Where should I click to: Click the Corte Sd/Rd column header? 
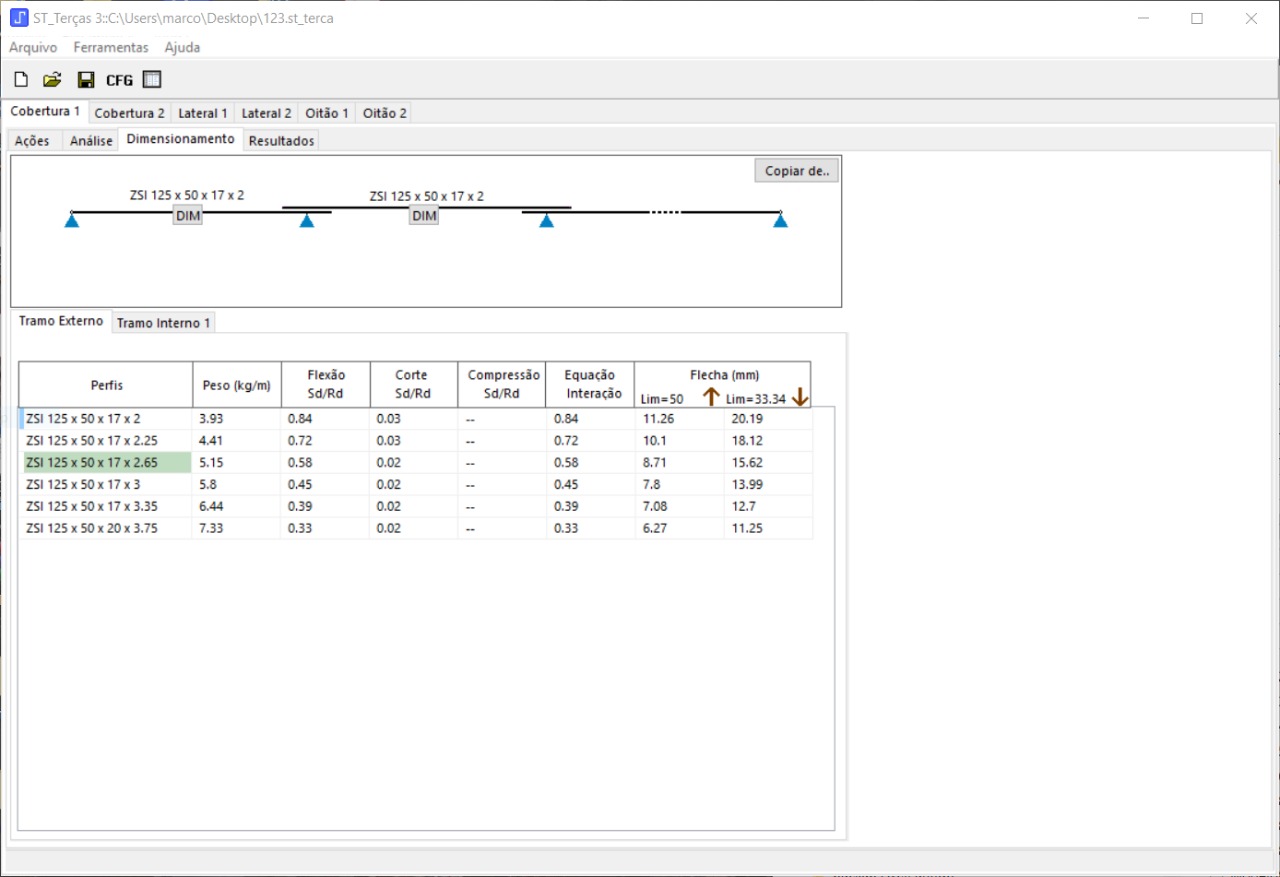point(414,385)
